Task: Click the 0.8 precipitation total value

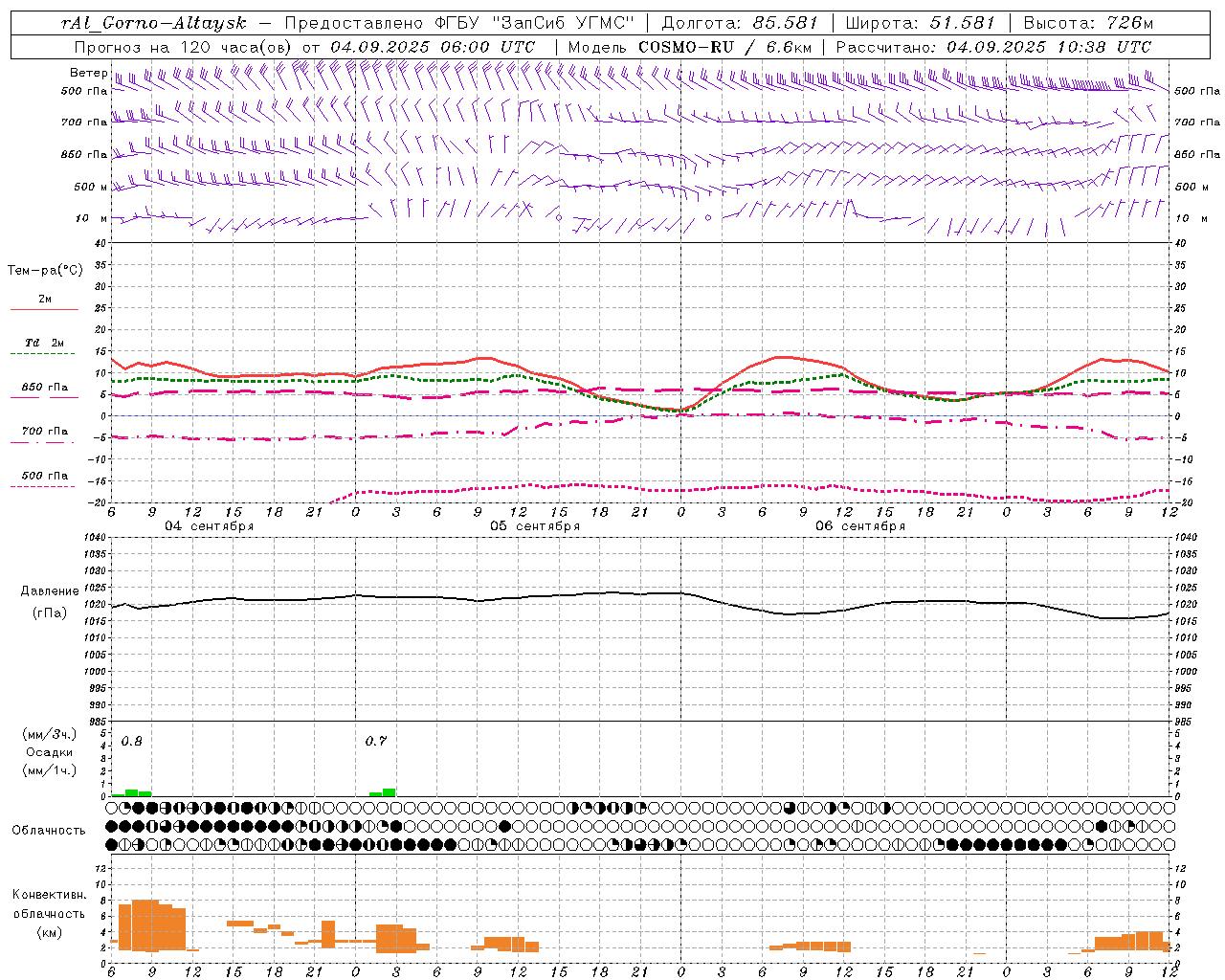Action: point(132,742)
